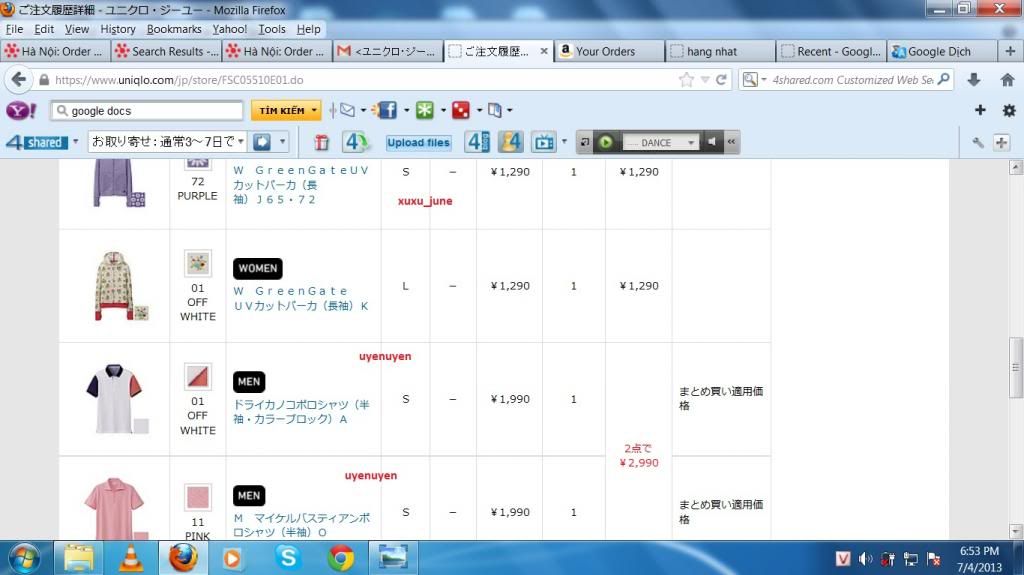Expand the URL bar history dropdown
This screenshot has width=1024, height=575.
[x=705, y=80]
